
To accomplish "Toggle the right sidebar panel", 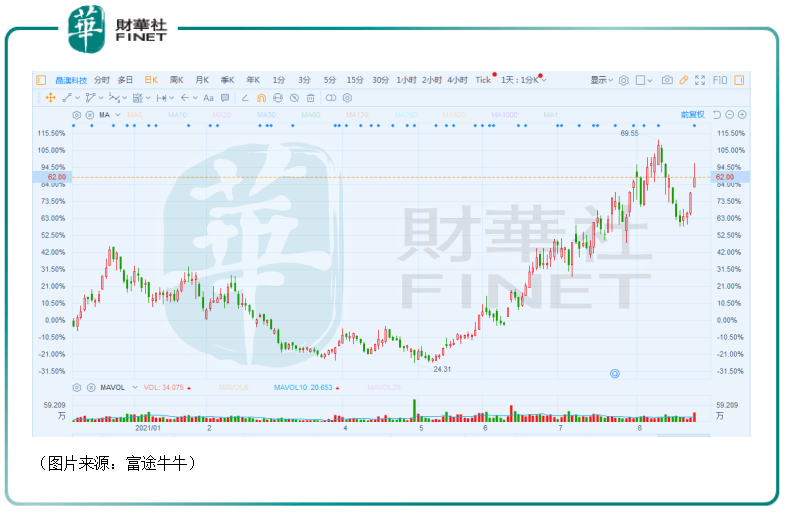I will pyautogui.click(x=741, y=80).
